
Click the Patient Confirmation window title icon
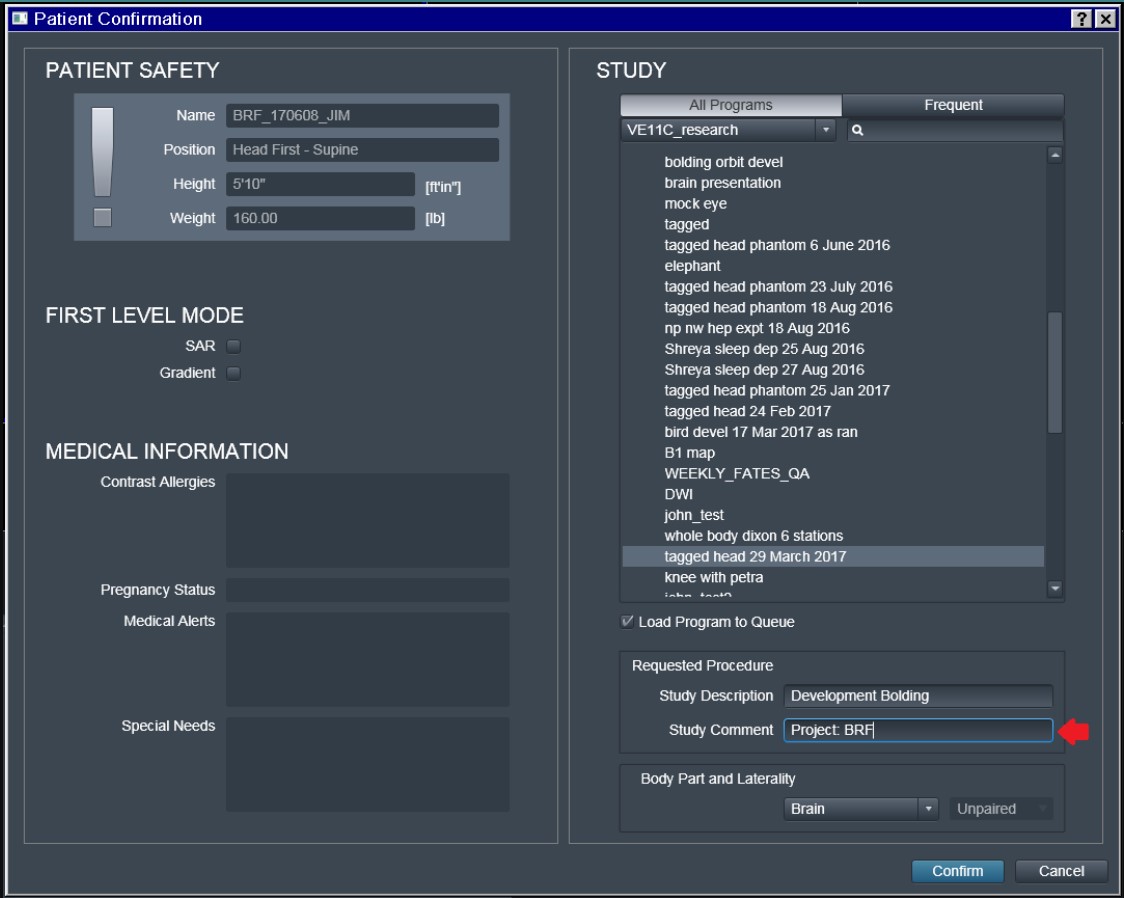[20, 19]
